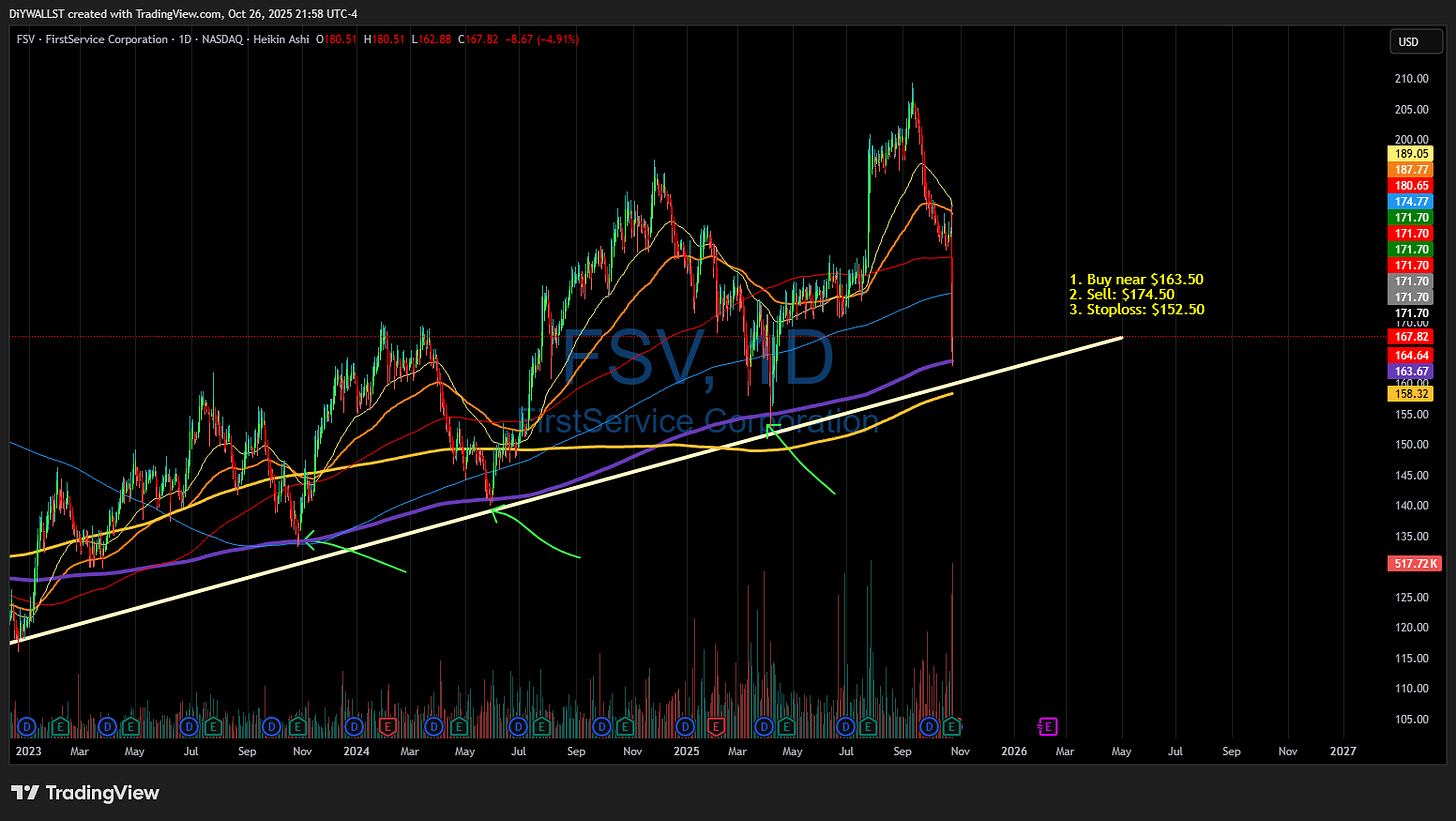Click the 2025 label on the date axis
Image resolution: width=1456 pixels, height=821 pixels.
(686, 751)
